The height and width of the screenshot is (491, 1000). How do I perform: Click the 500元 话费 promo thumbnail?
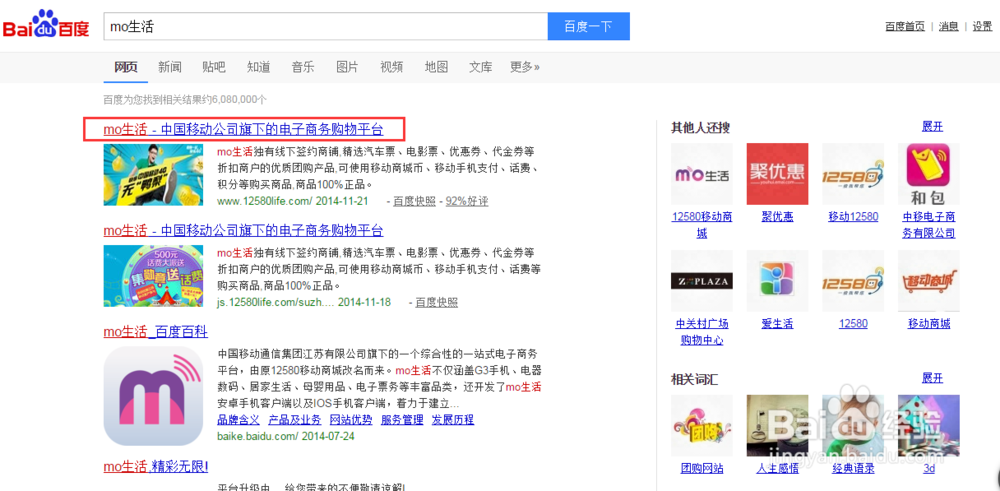pyautogui.click(x=153, y=275)
